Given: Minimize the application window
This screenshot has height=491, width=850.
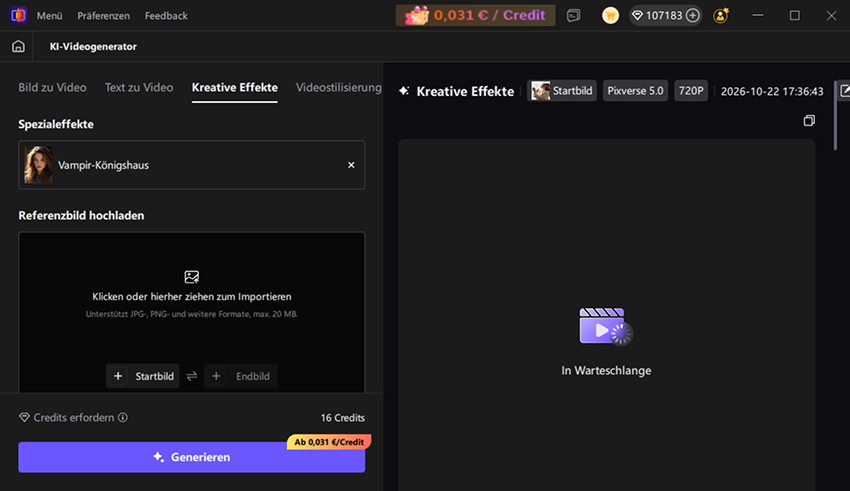Looking at the screenshot, I should coord(758,16).
